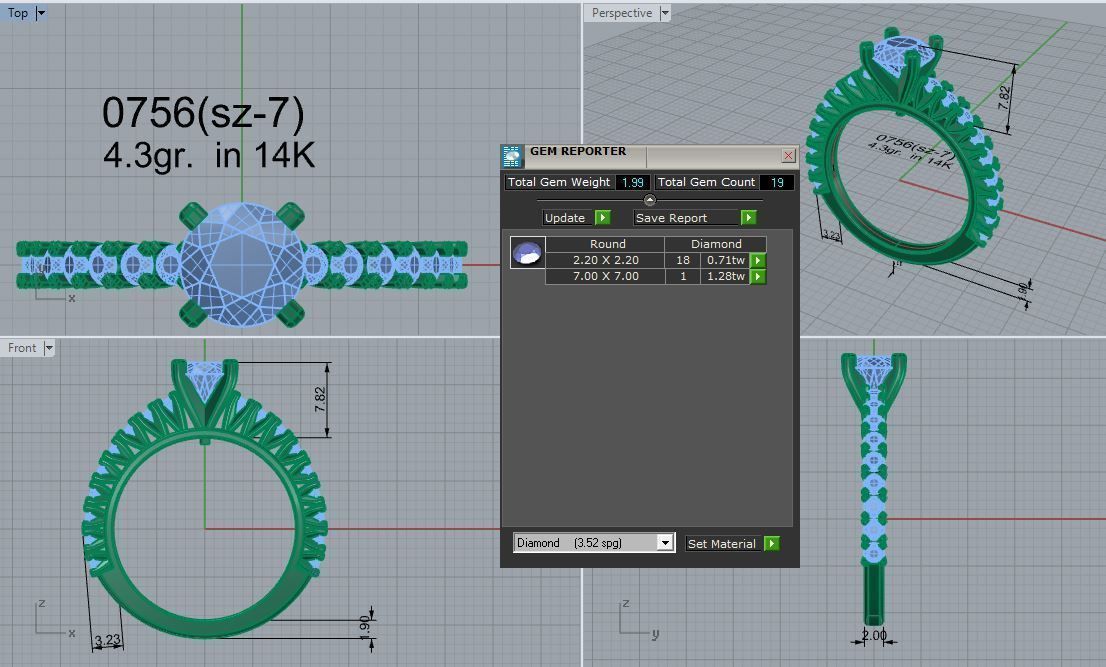The image size is (1106, 667).
Task: Click the round gem thumbnail
Action: click(528, 252)
